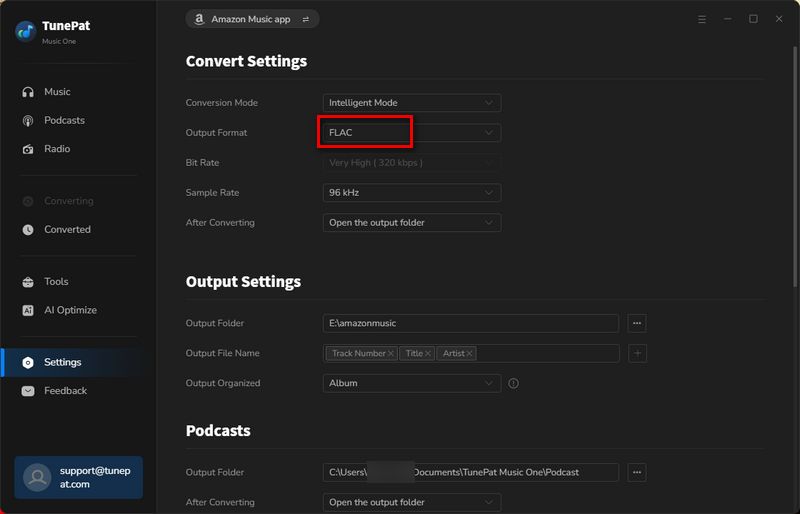Open the hamburger menu in title bar
Screen dimensions: 800x514
701,19
